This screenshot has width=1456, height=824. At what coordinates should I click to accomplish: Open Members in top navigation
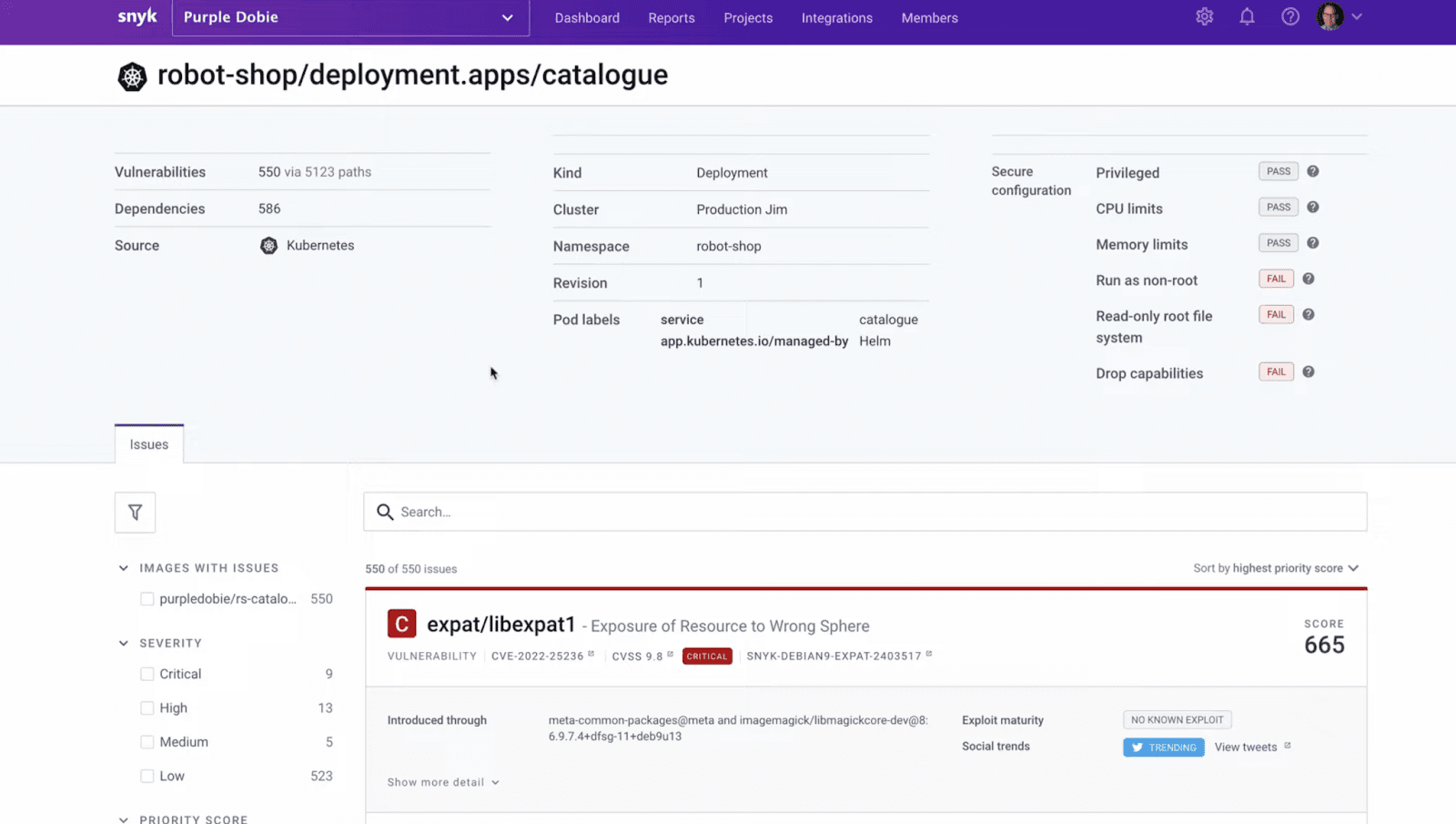click(930, 18)
